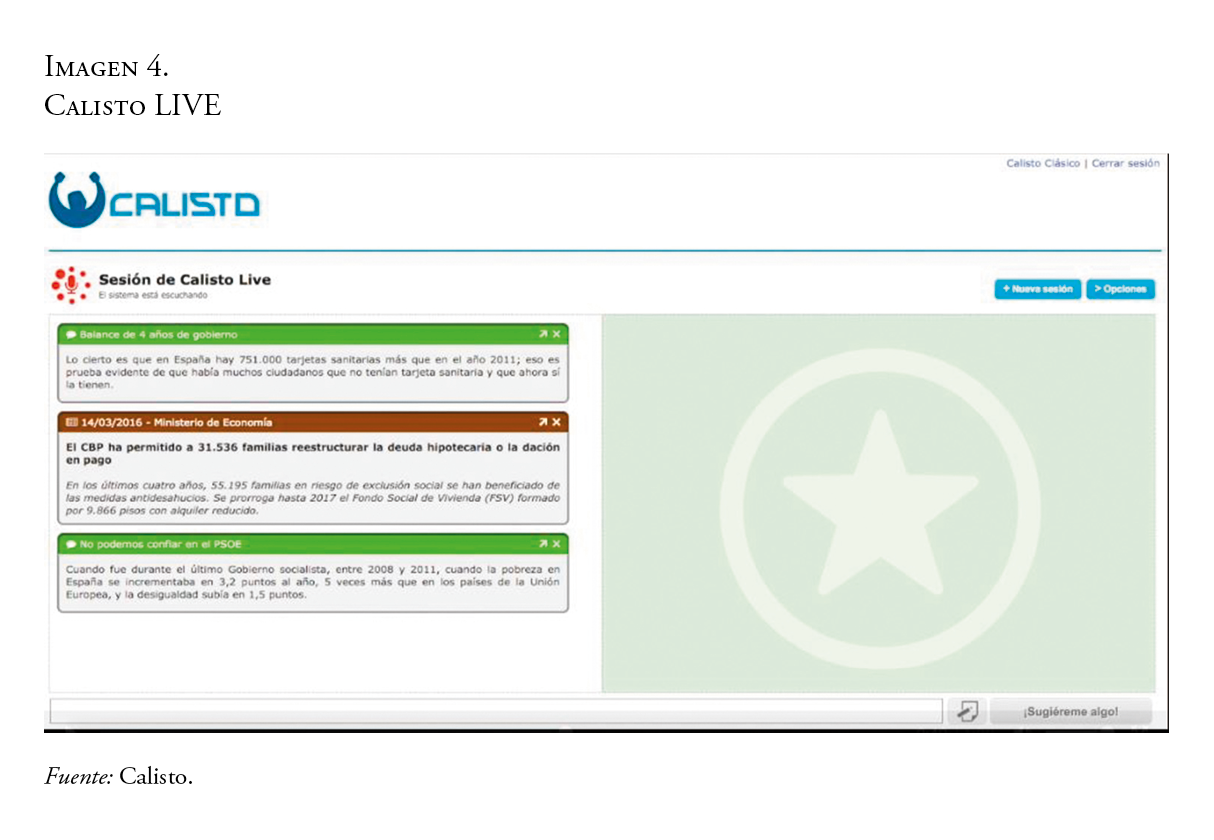Click the note-with-pencil icon beside the text field
The image size is (1214, 840).
(966, 712)
